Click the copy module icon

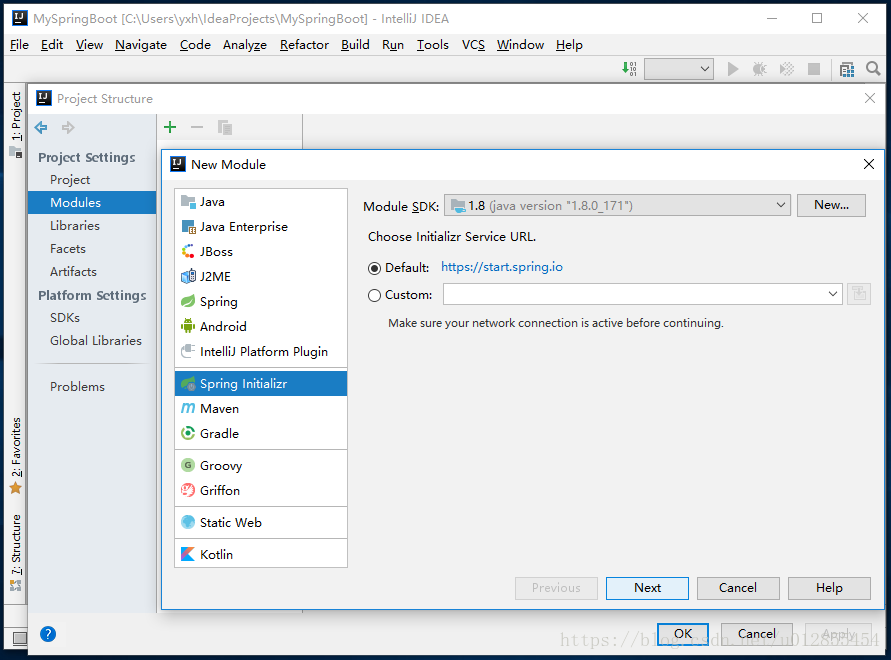click(224, 127)
